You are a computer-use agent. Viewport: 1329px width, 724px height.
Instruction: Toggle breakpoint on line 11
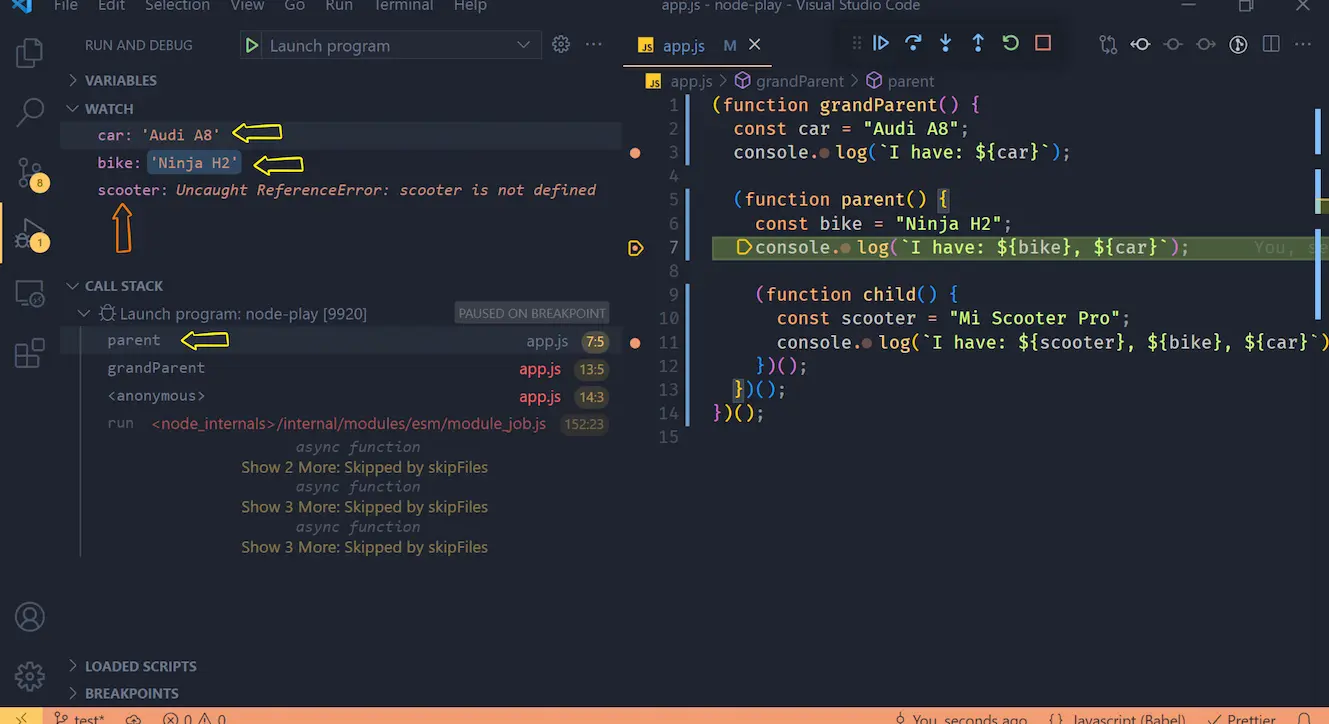pos(635,343)
